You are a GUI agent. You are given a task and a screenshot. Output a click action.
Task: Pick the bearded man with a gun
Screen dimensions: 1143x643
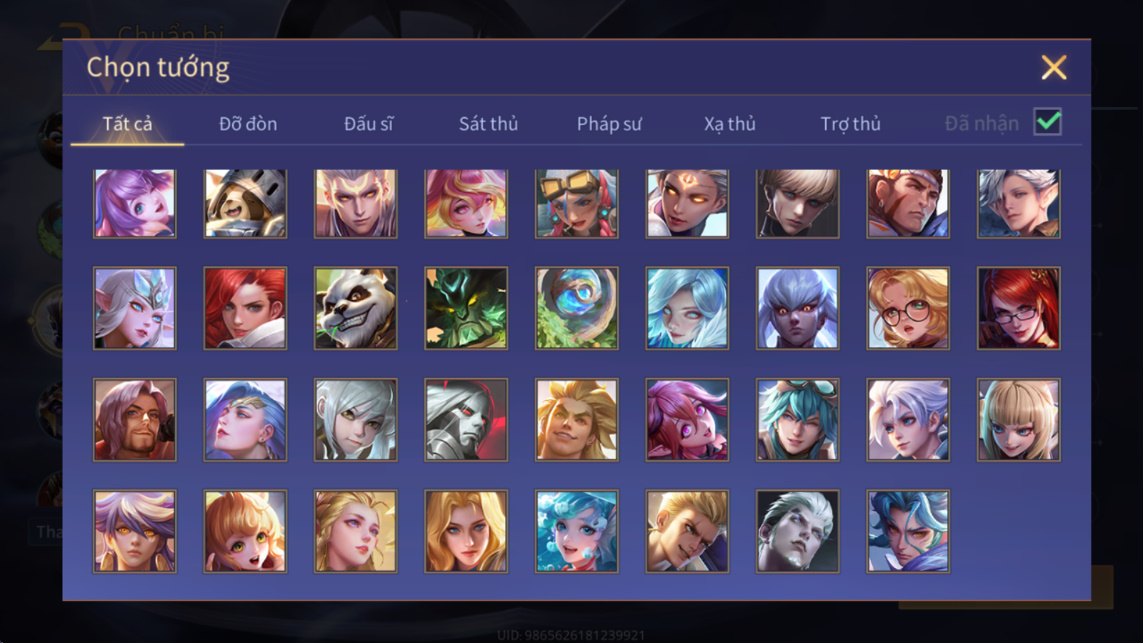click(135, 420)
